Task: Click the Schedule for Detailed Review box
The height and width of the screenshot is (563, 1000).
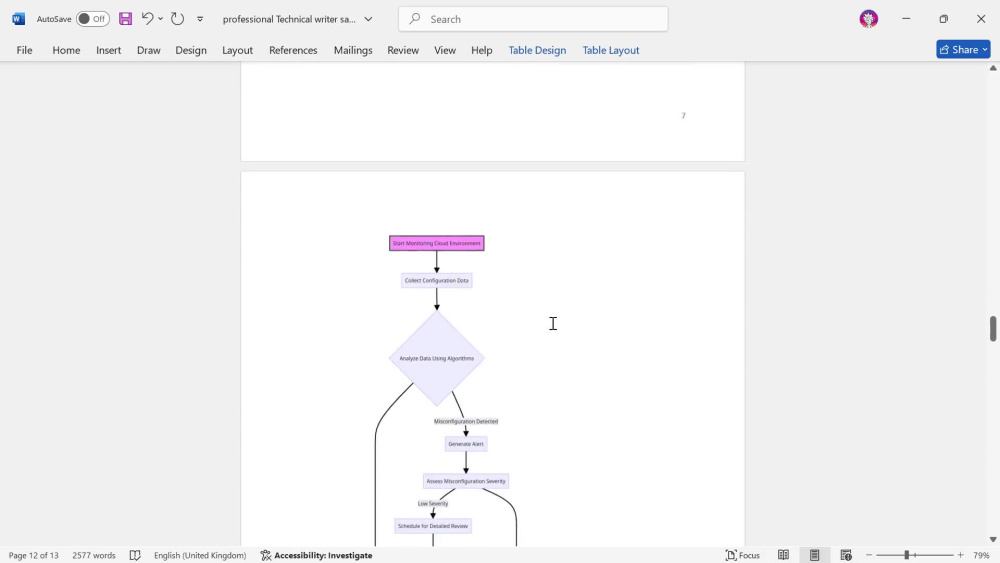Action: coord(433,526)
